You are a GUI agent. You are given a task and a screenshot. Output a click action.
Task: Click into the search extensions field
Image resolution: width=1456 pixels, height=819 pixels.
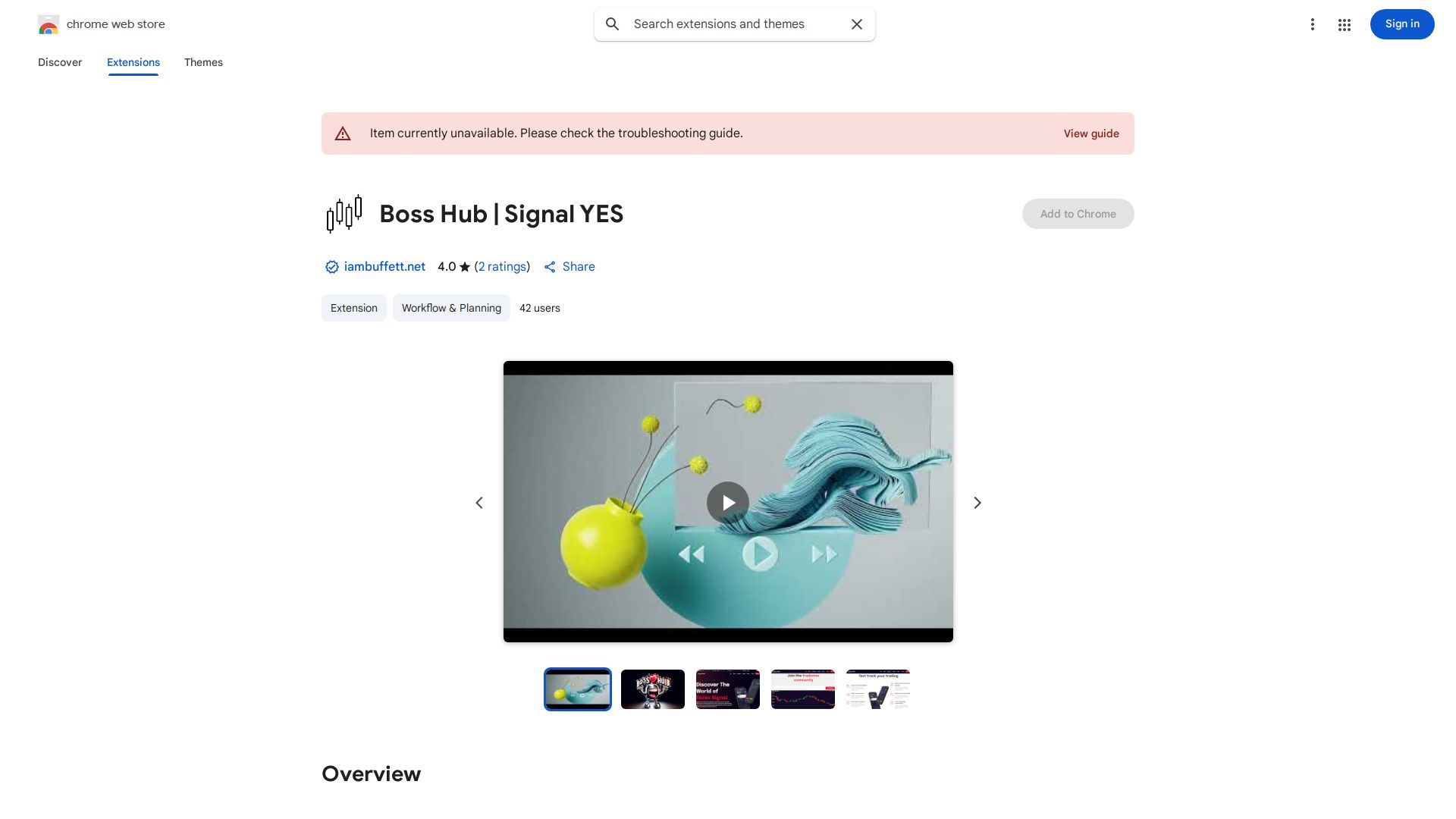(x=736, y=24)
